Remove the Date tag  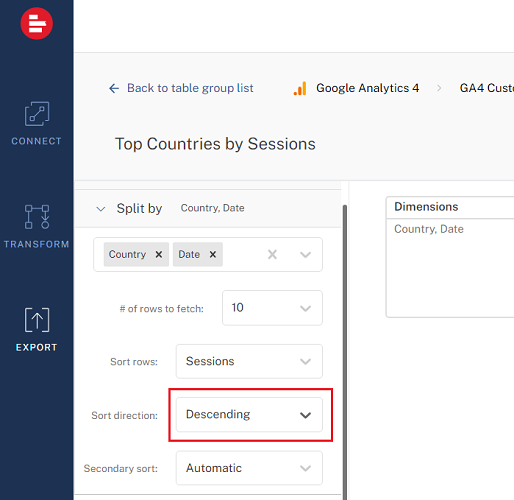click(x=213, y=254)
